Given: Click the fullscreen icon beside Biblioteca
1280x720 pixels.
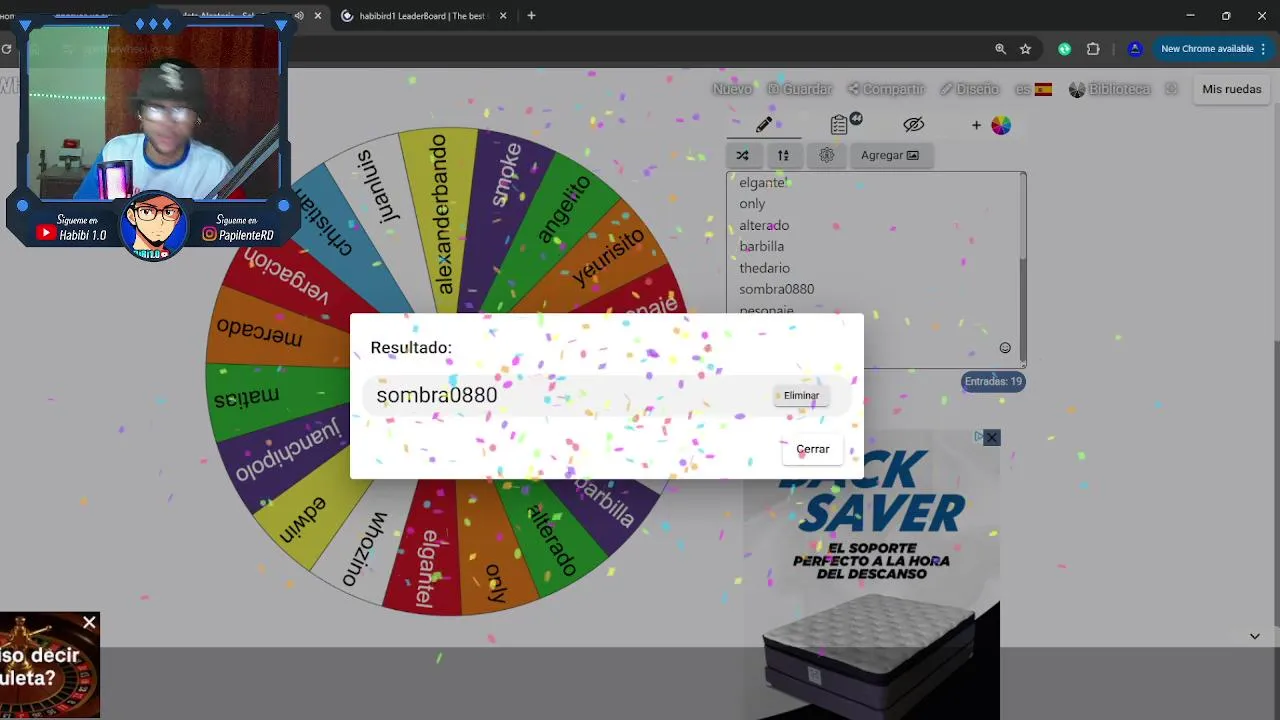Looking at the screenshot, I should pyautogui.click(x=1171, y=89).
